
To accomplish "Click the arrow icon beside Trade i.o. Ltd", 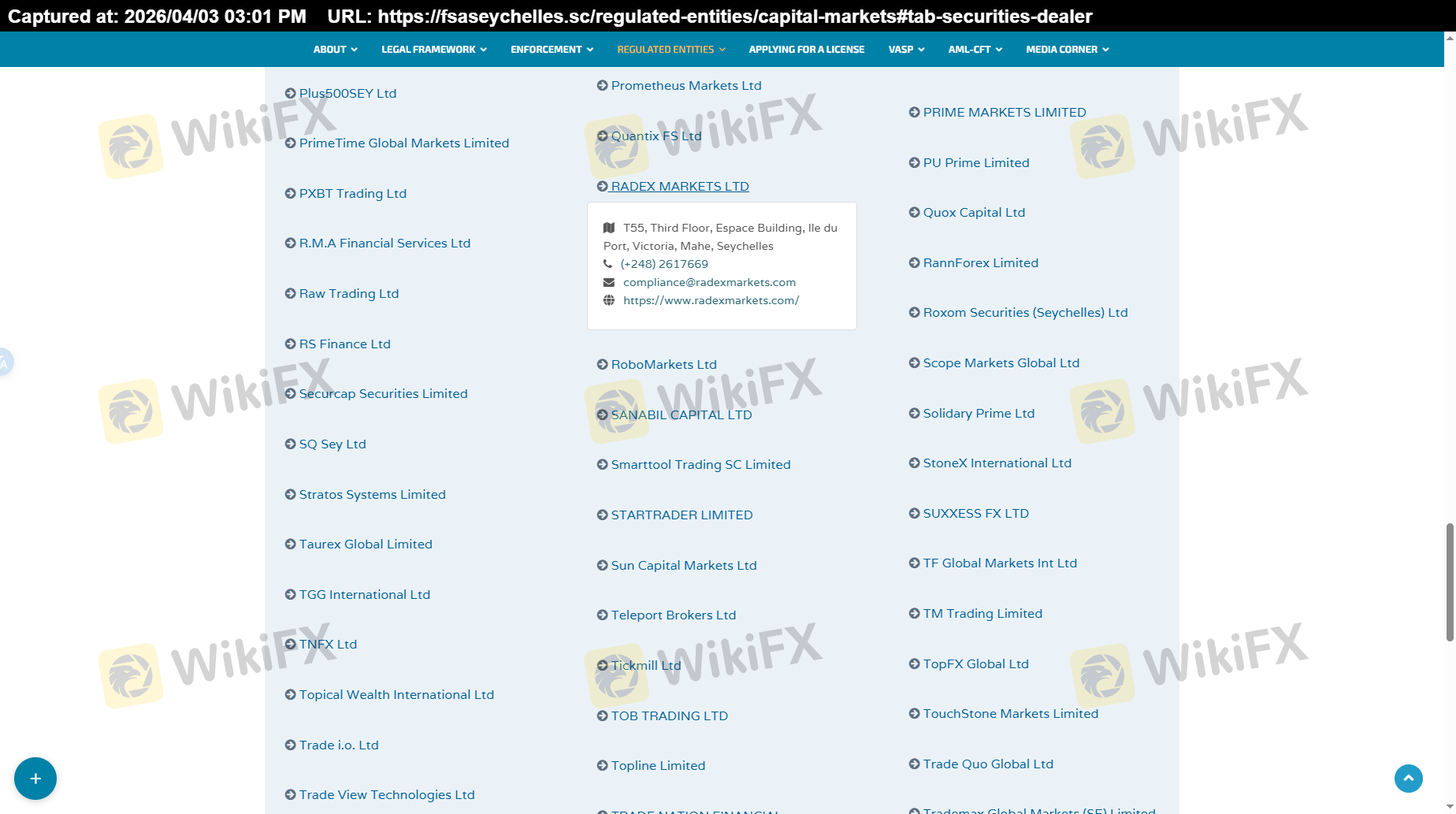I will (290, 745).
